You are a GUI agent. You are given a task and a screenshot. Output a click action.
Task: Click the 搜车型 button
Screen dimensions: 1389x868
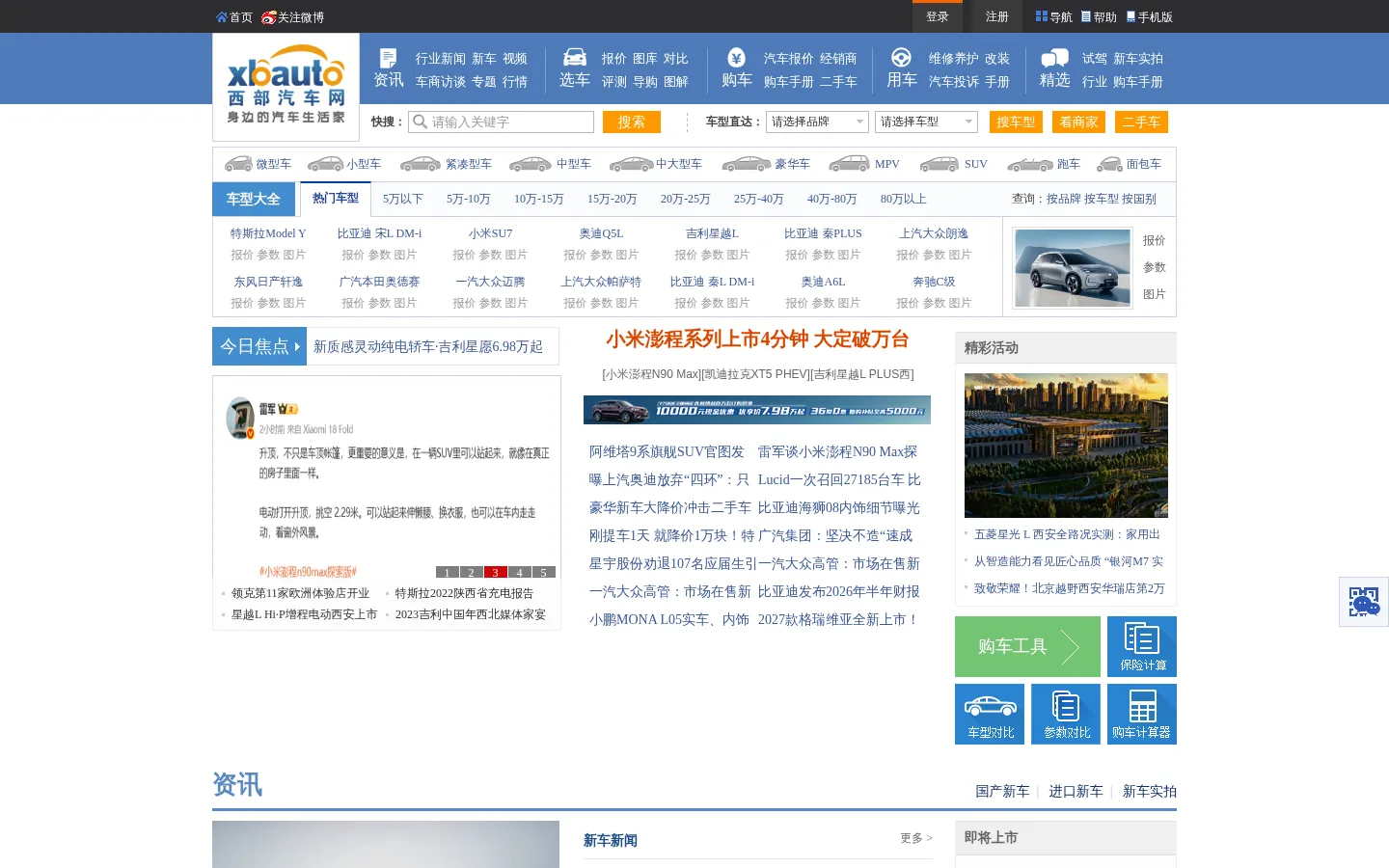click(x=1016, y=122)
